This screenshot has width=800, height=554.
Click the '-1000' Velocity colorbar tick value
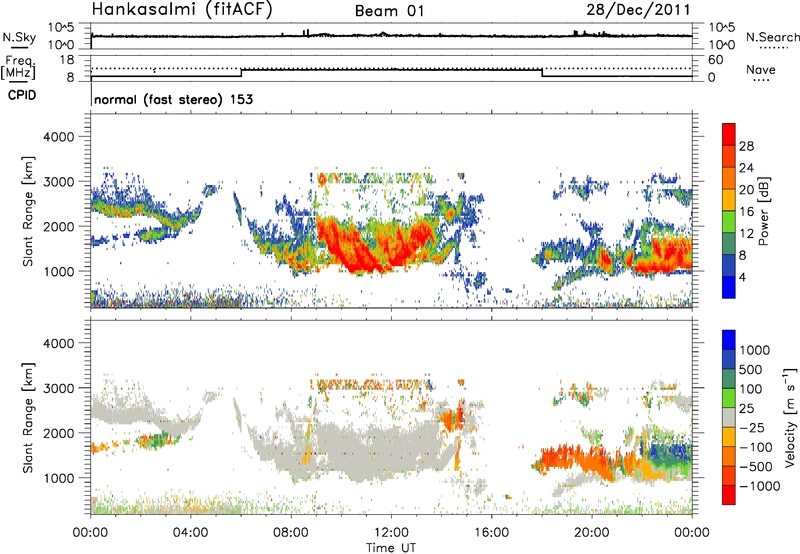[759, 486]
